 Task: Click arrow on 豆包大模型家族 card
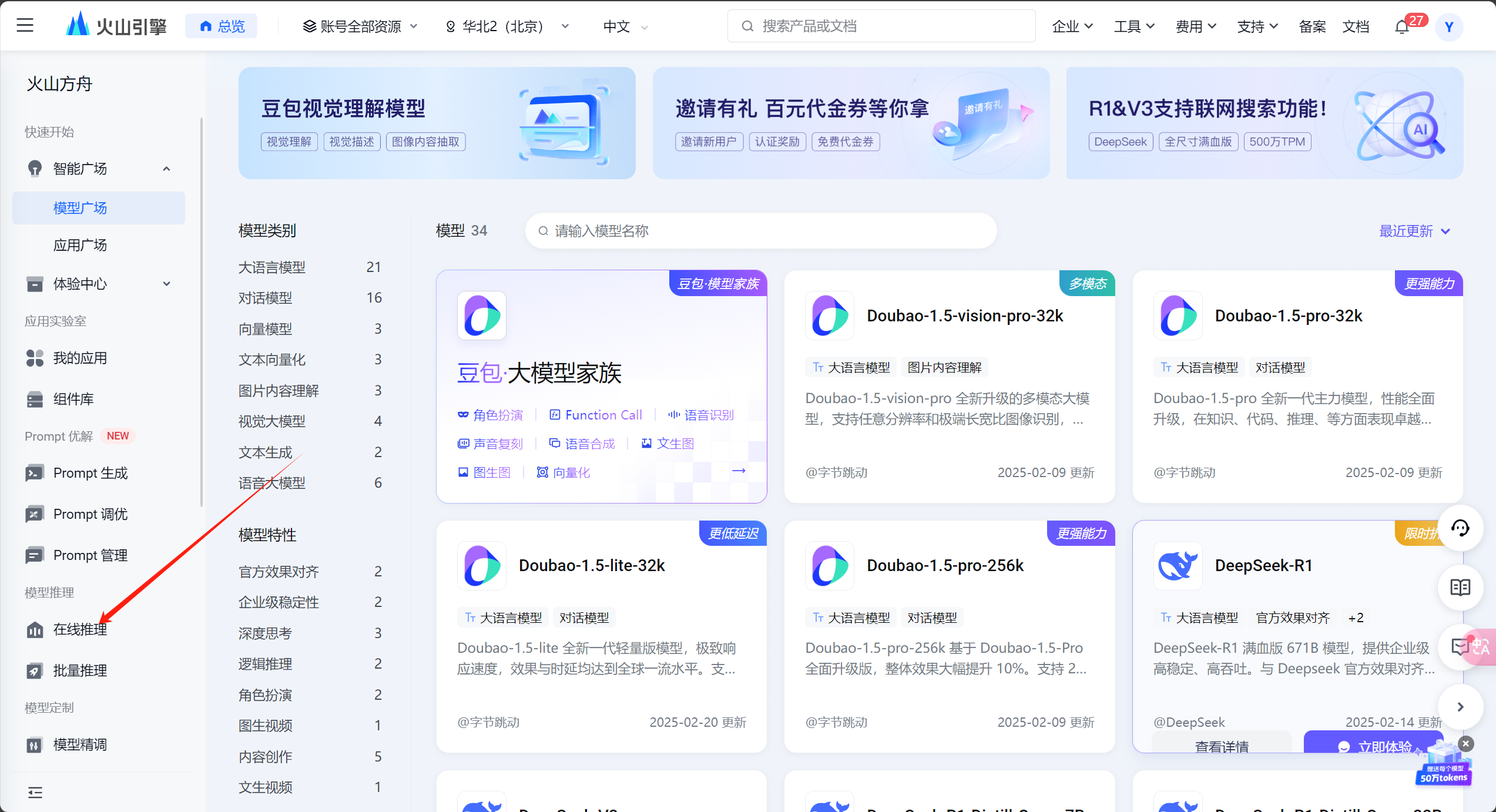click(739, 471)
